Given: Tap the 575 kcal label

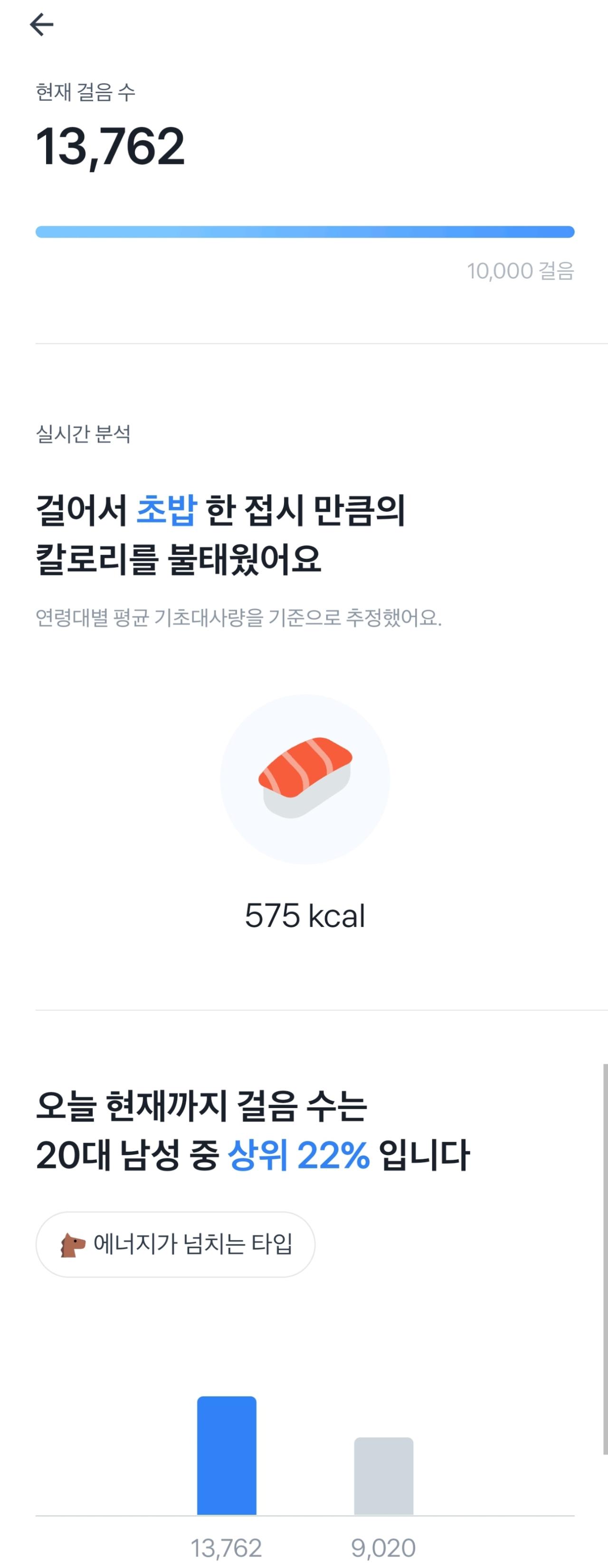Looking at the screenshot, I should pyautogui.click(x=305, y=916).
